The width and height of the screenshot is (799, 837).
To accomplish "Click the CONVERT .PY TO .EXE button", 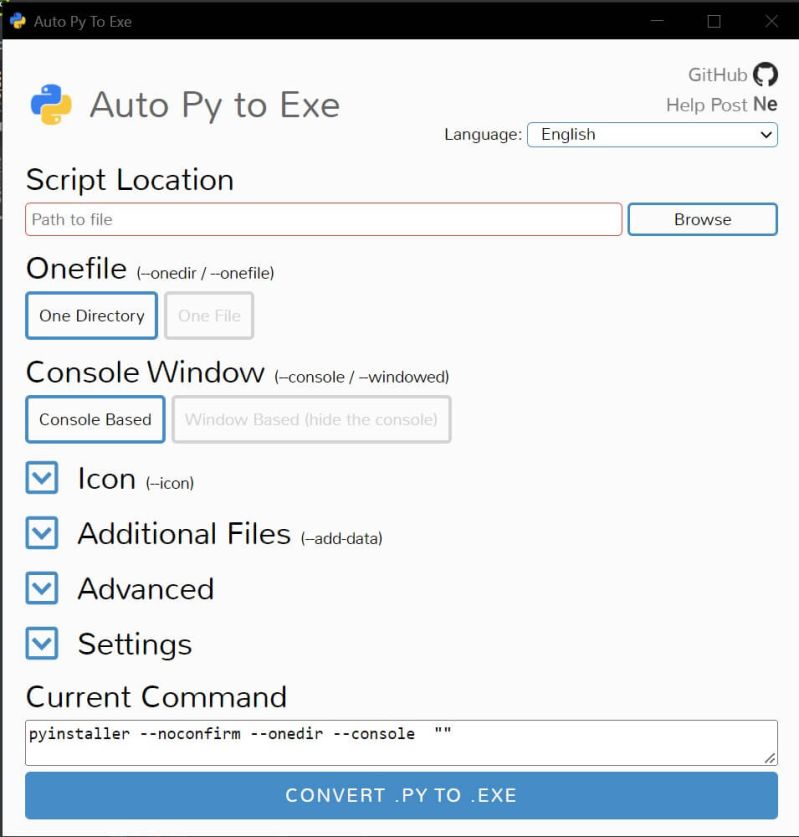I will point(401,795).
